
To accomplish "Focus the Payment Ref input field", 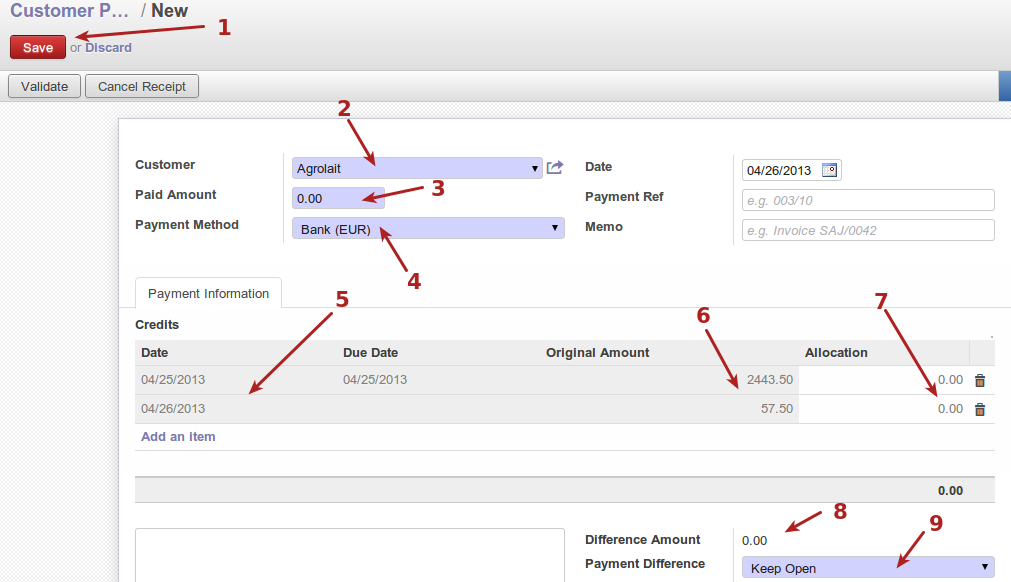I will click(867, 200).
